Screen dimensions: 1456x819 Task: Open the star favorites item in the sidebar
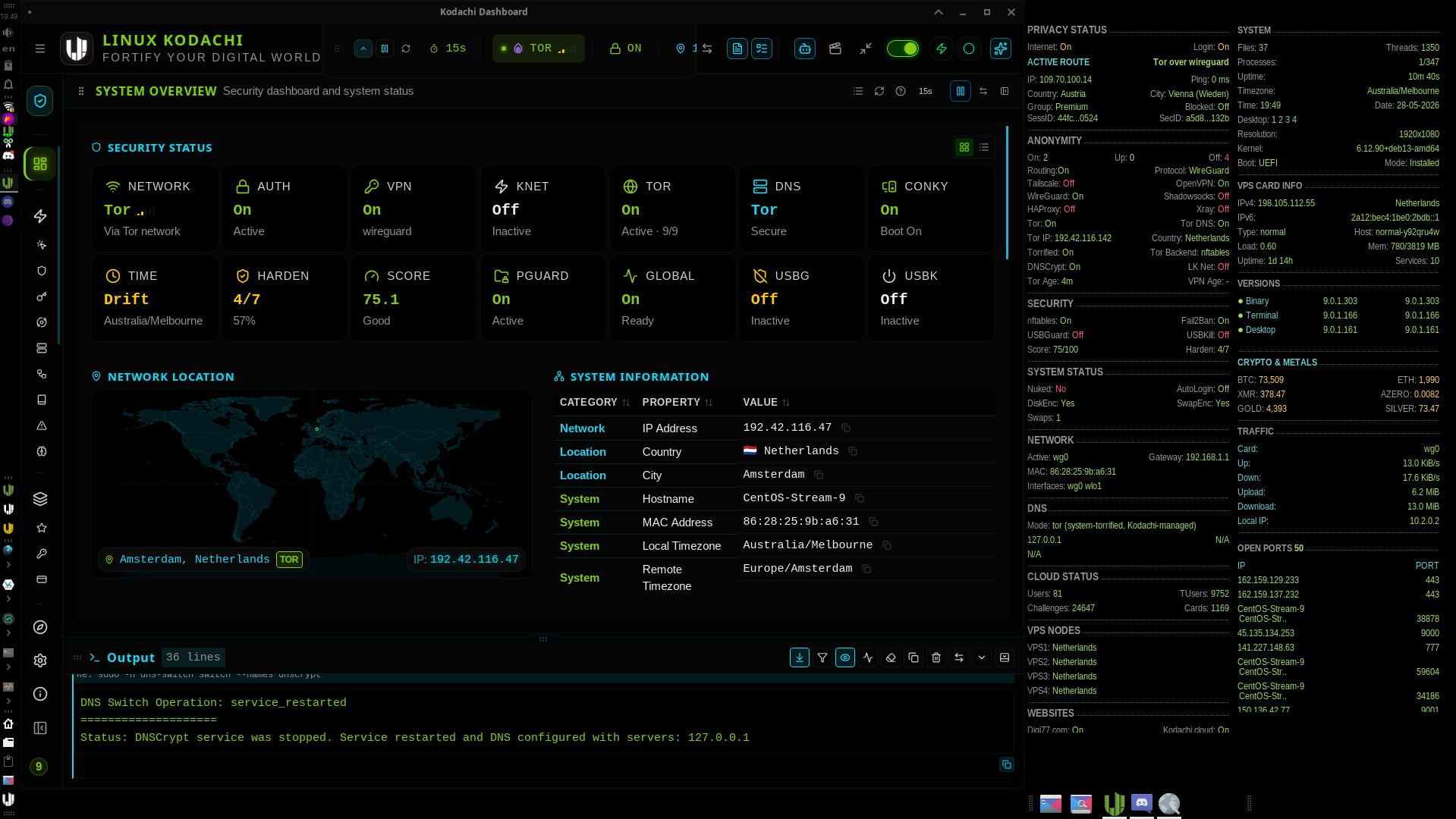pos(42,528)
